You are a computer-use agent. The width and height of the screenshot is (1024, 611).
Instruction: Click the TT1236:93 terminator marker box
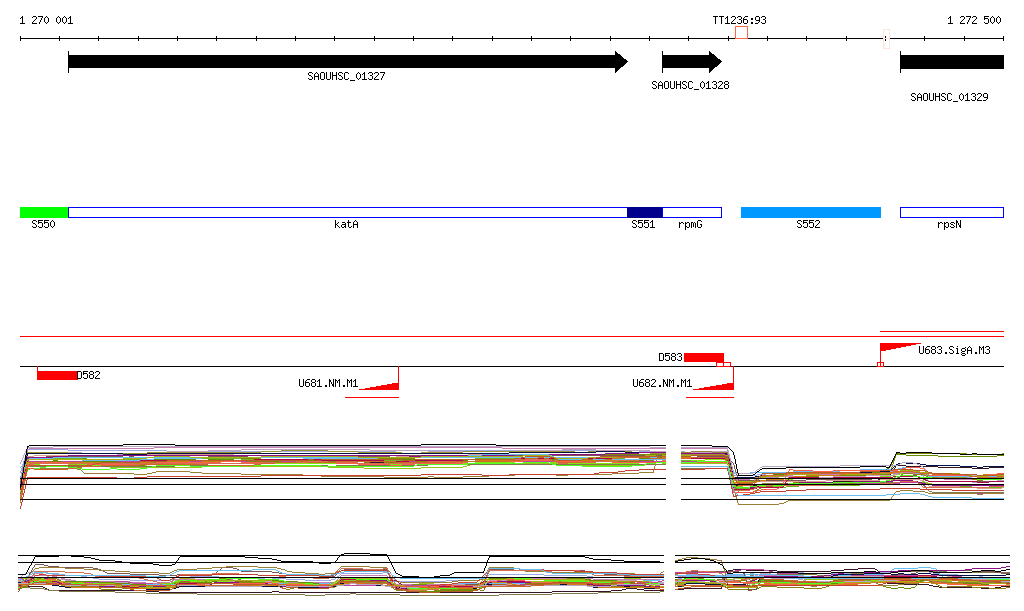pyautogui.click(x=741, y=33)
